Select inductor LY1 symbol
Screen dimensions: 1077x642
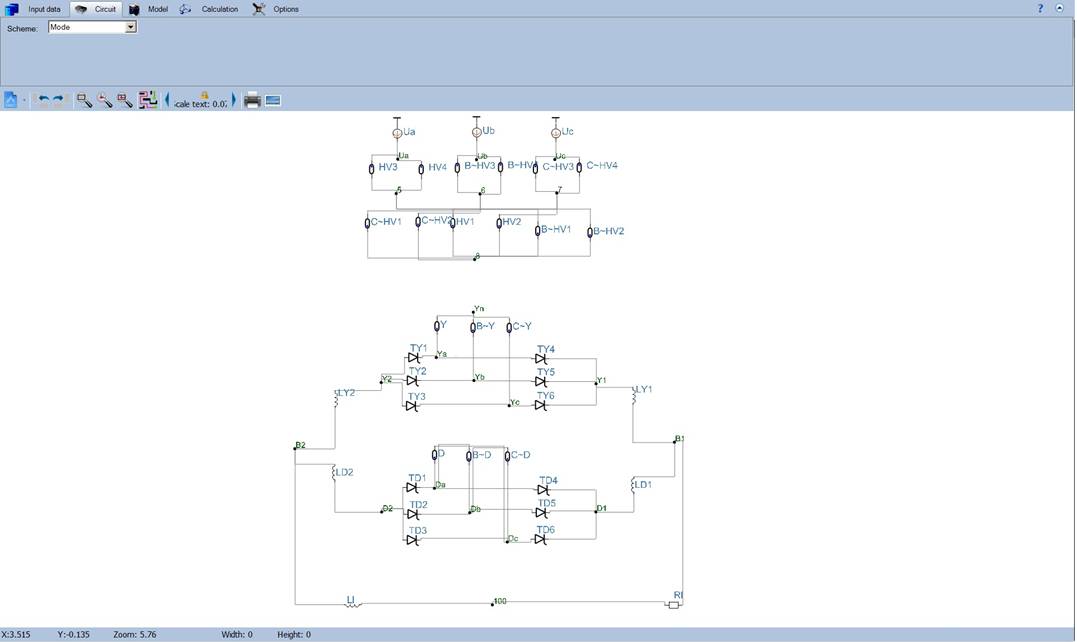point(634,395)
